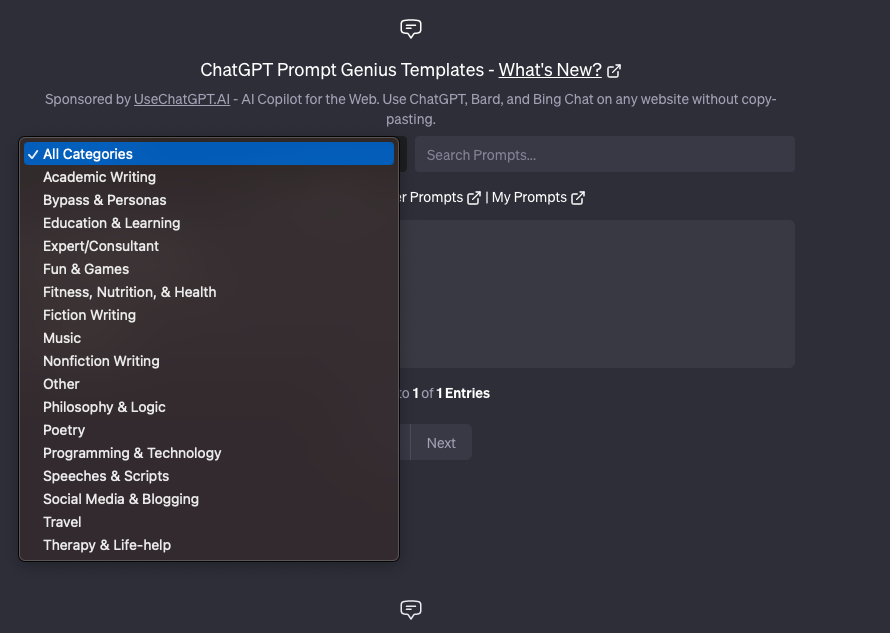Select Therapy & Life-help option
The width and height of the screenshot is (890, 633).
tap(209, 545)
